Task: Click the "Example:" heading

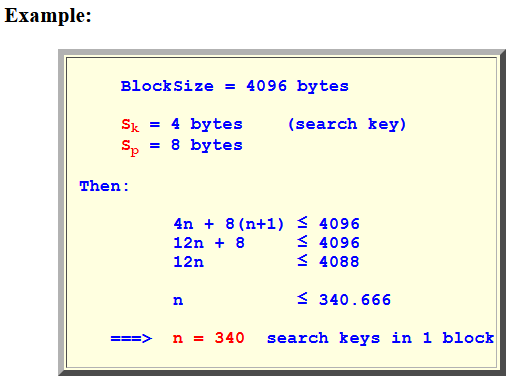Action: click(48, 16)
